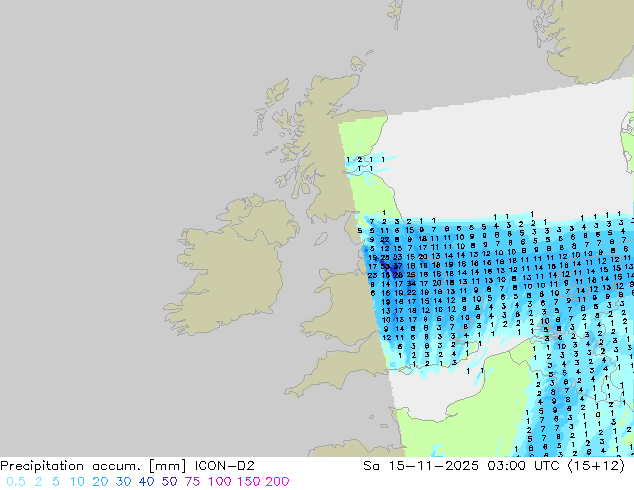Click the 100 mm legend value

220,482
